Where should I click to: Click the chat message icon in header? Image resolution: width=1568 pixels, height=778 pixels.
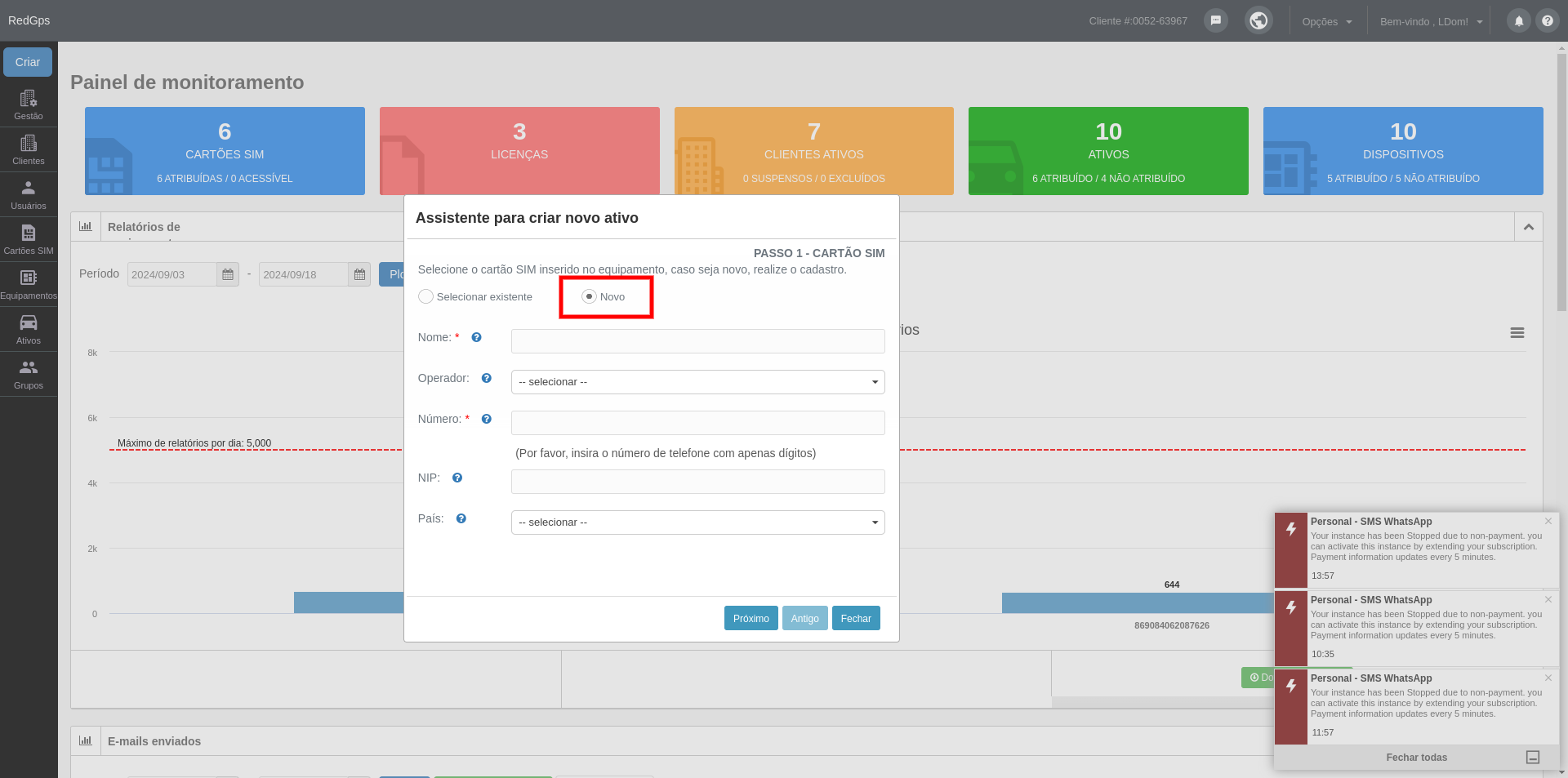click(x=1216, y=20)
